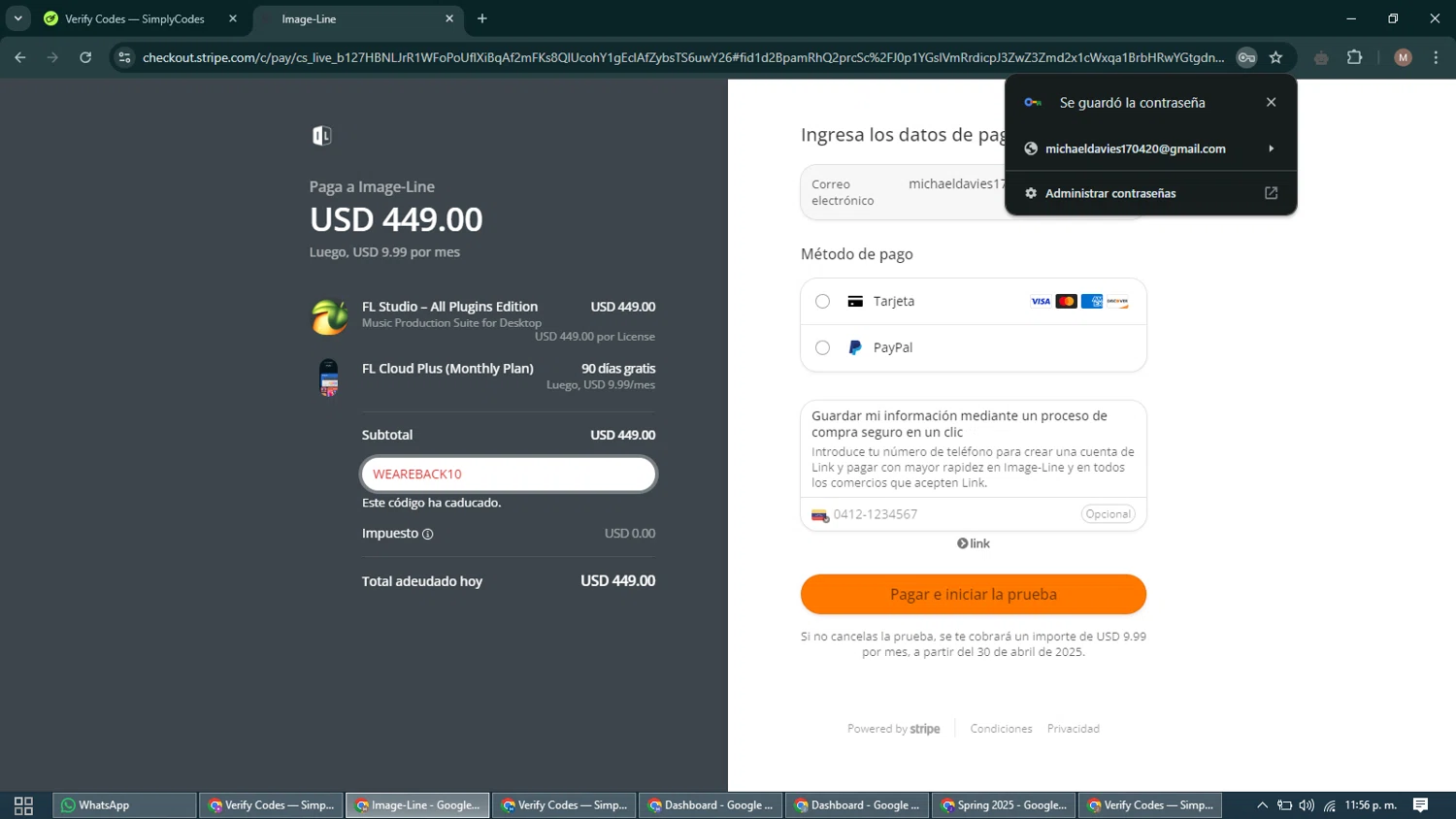The height and width of the screenshot is (819, 1456).
Task: Close the Verify Codes — SimplyCodes tab
Action: coord(233,18)
